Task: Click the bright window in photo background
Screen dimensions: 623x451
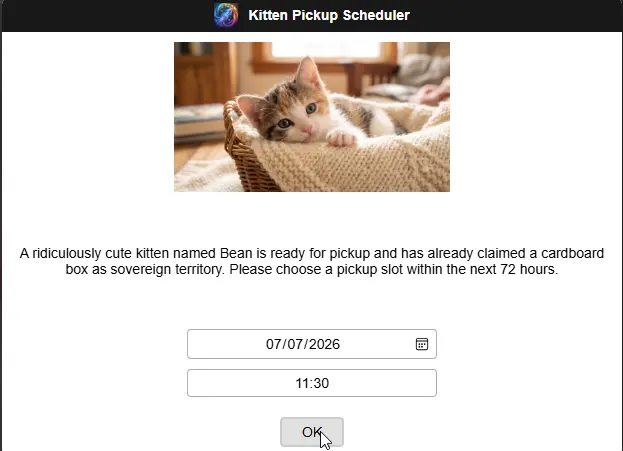Action: 325,50
